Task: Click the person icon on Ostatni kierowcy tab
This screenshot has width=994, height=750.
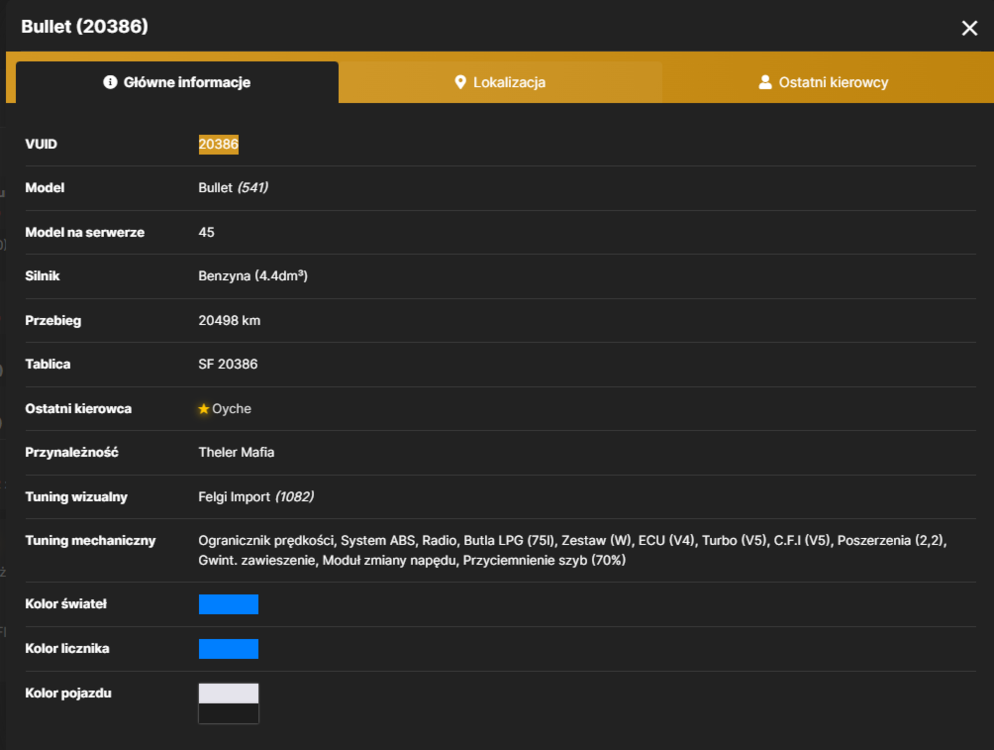Action: pos(765,82)
